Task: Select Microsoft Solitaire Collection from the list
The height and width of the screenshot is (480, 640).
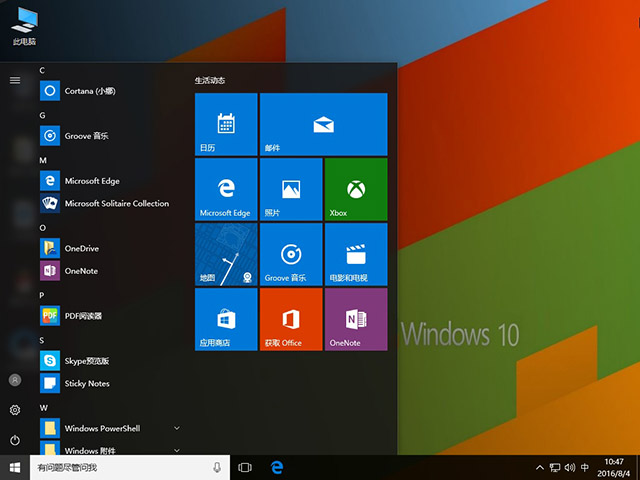Action: pos(115,203)
